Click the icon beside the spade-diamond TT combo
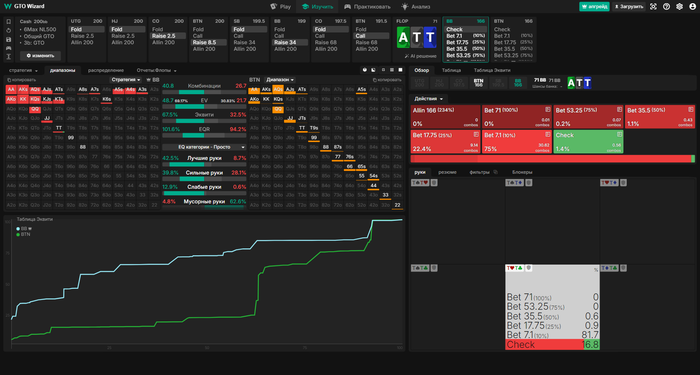The width and height of the screenshot is (700, 375). tap(529, 183)
